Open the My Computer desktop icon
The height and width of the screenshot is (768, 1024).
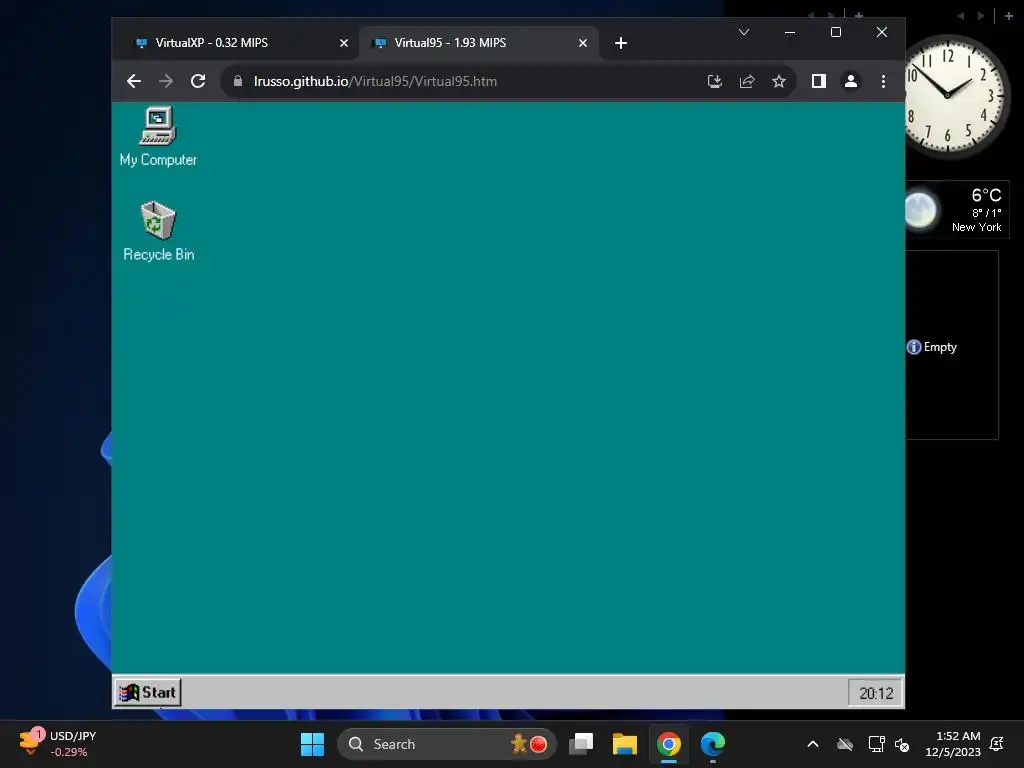coord(158,136)
